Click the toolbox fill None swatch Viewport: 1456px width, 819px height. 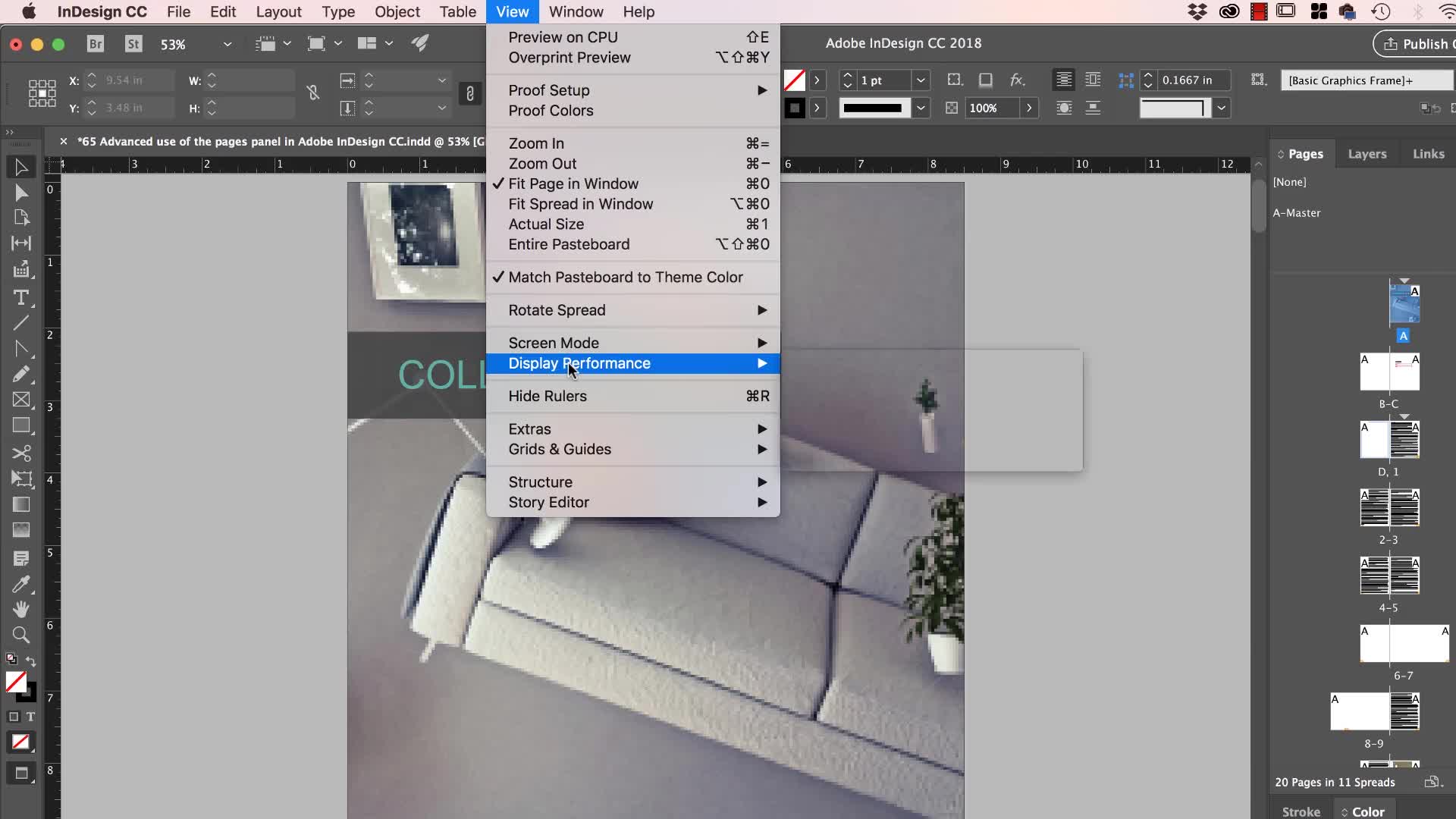point(16,682)
